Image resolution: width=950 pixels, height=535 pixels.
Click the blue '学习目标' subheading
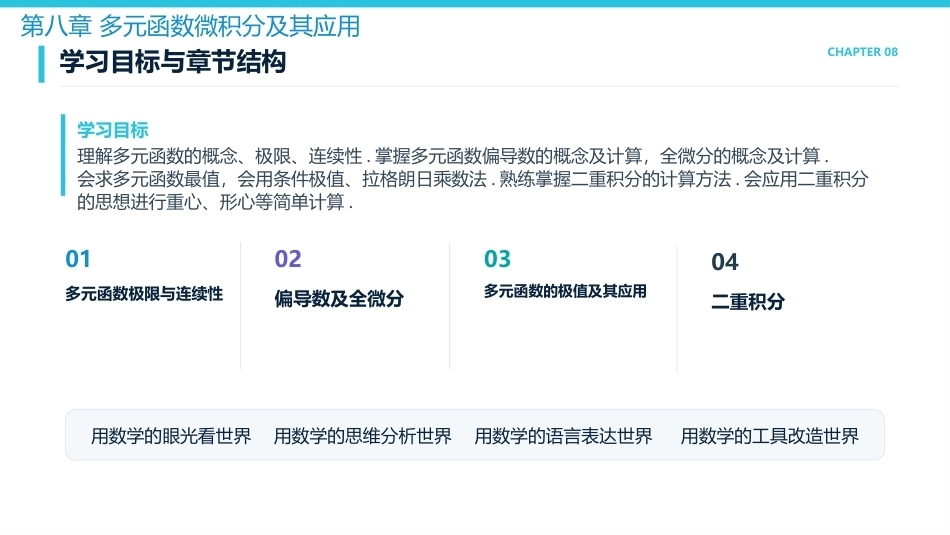click(x=113, y=130)
